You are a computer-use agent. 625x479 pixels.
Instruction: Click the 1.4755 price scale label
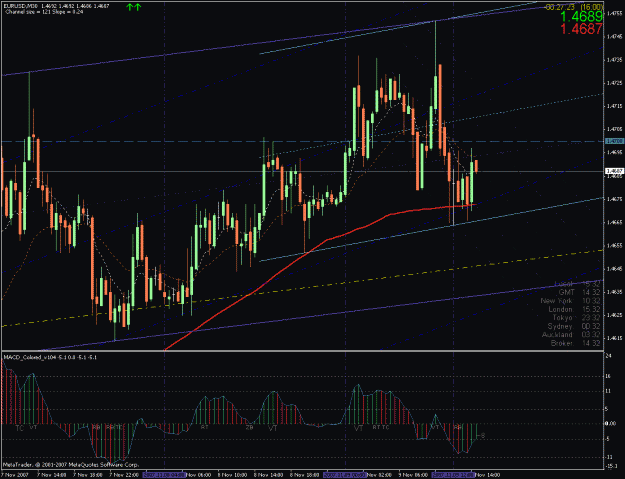pos(614,14)
